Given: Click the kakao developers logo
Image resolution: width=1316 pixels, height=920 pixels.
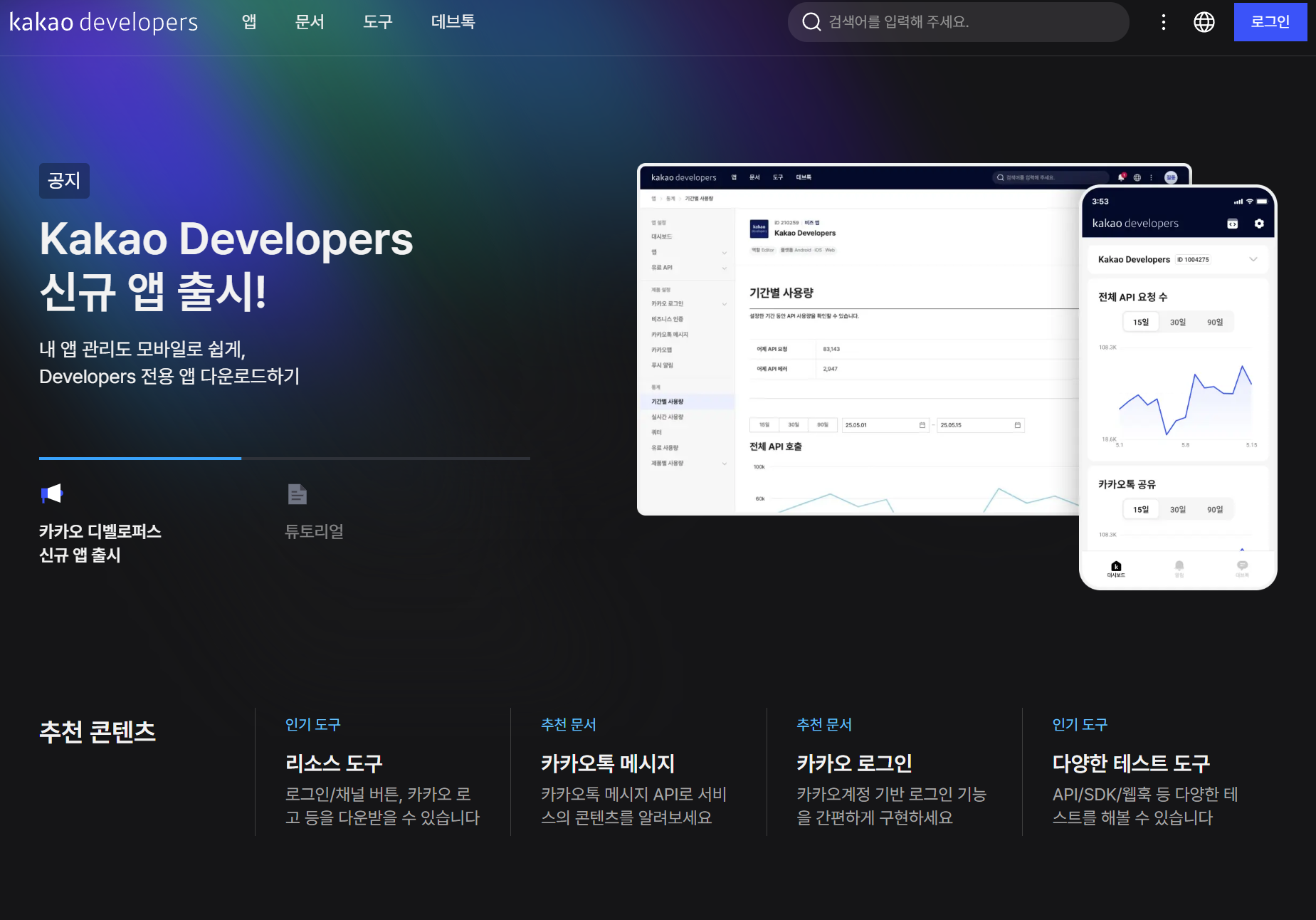Looking at the screenshot, I should 104,22.
